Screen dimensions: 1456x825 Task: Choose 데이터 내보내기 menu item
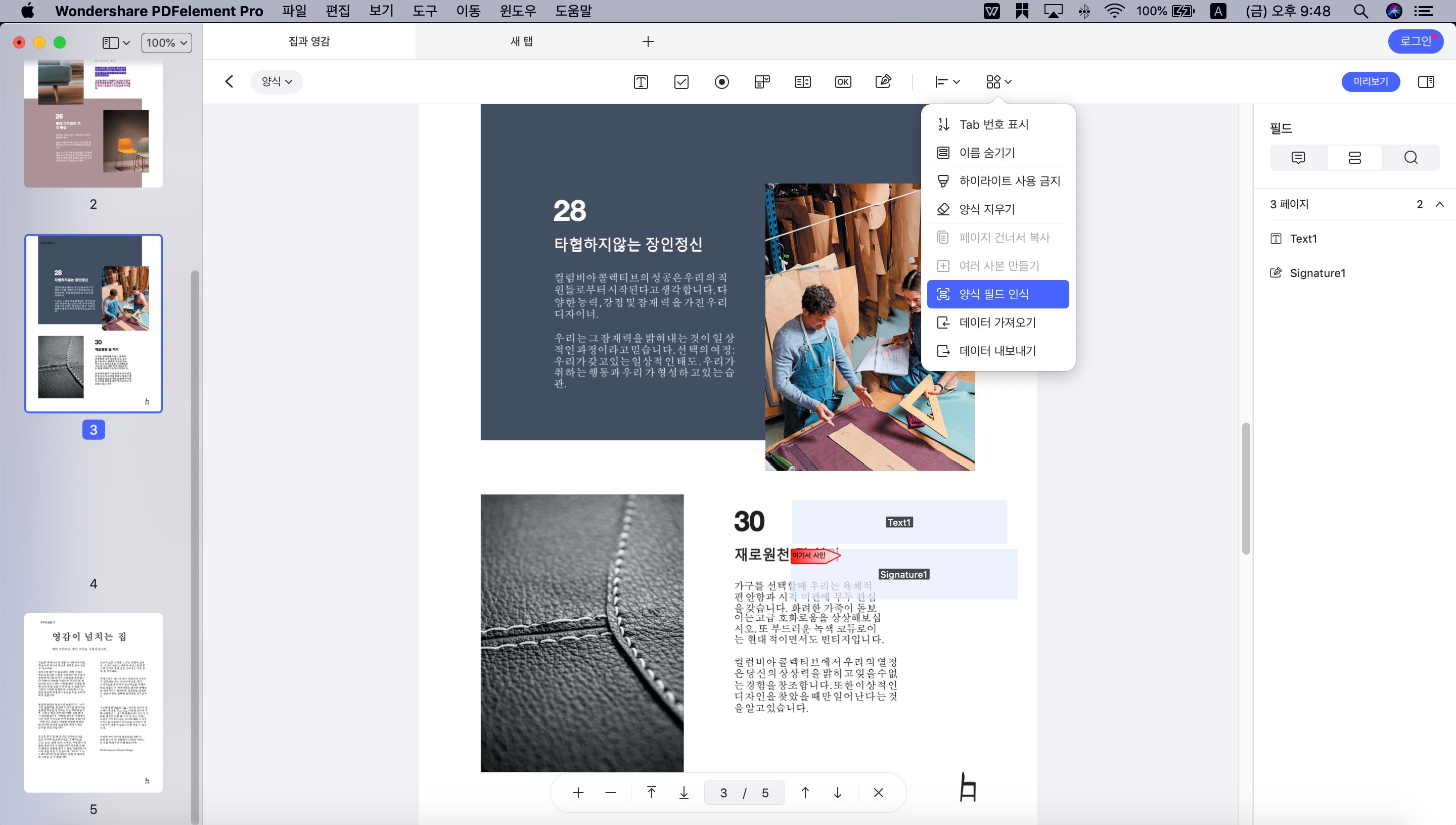click(997, 351)
